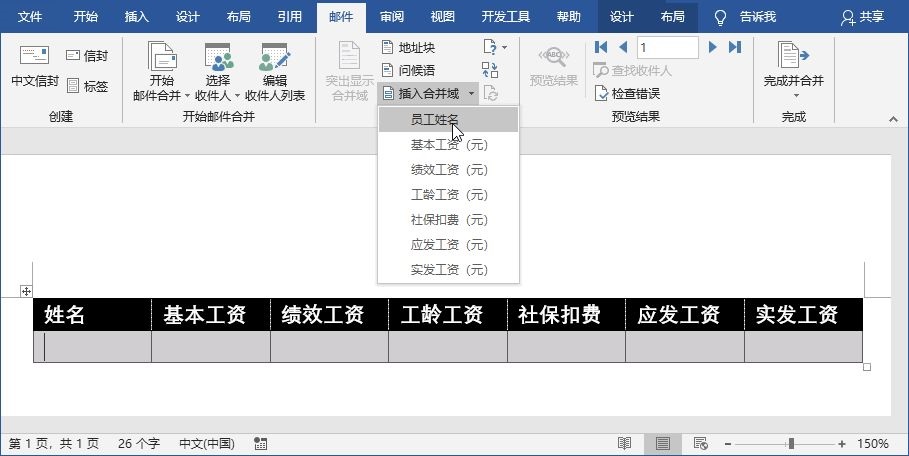Go to next record
The height and width of the screenshot is (456, 909).
coord(713,47)
